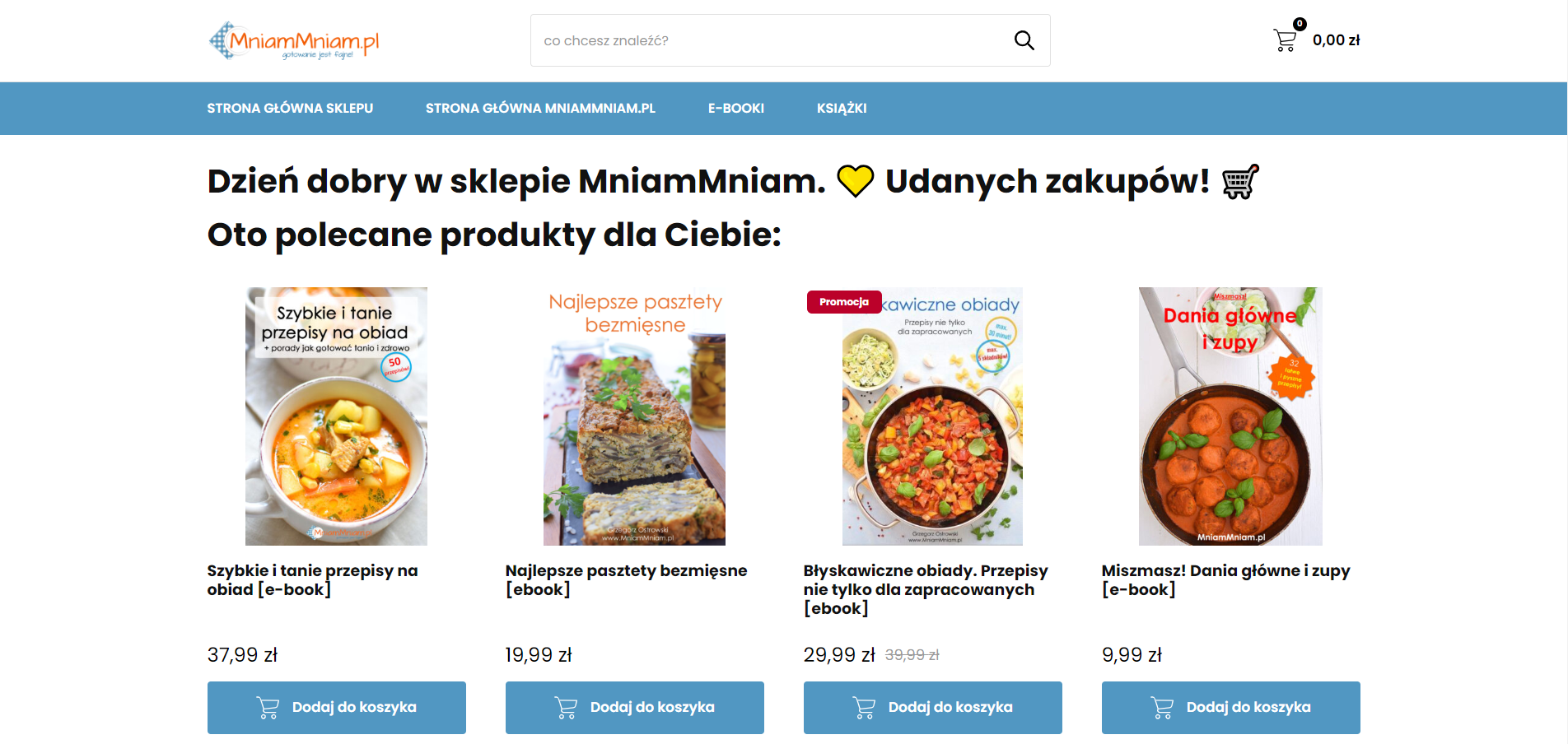Click the Promocja badge on Błyskawiczne obiady

[x=844, y=302]
